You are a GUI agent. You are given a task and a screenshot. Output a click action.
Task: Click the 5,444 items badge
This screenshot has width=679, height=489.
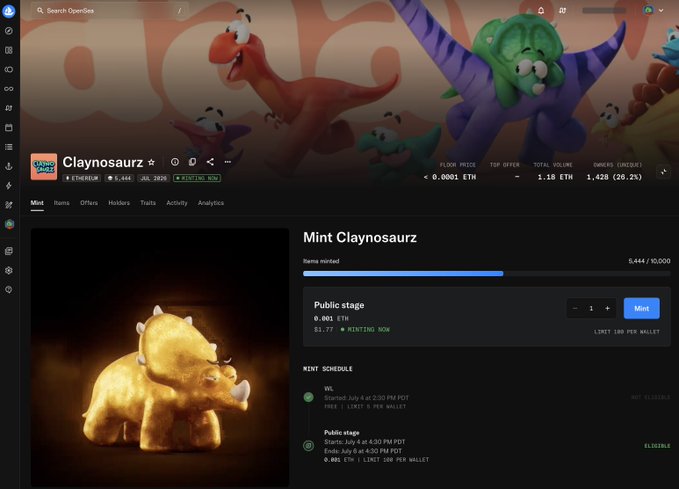[x=119, y=178]
